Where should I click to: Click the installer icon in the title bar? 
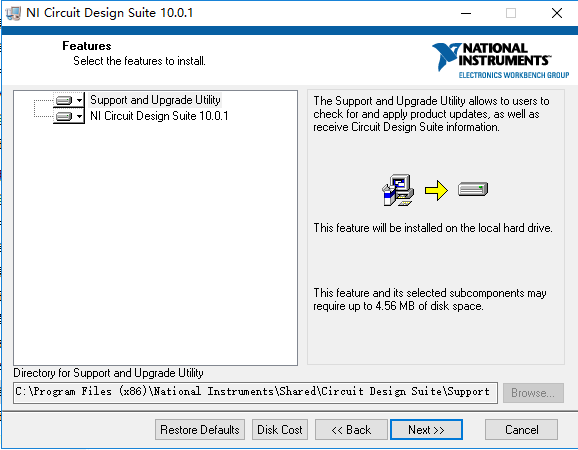[14, 14]
